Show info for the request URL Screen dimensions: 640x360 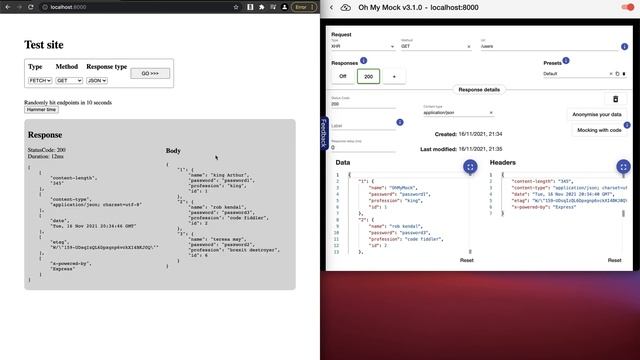pyautogui.click(x=624, y=47)
